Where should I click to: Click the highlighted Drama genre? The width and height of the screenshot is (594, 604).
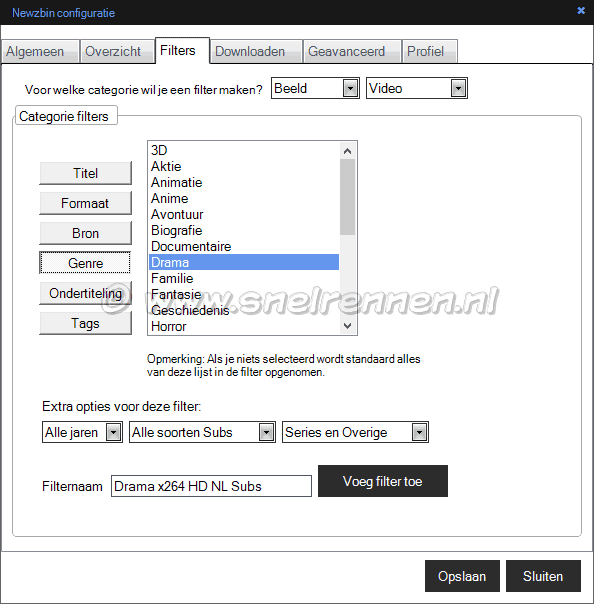coord(244,262)
